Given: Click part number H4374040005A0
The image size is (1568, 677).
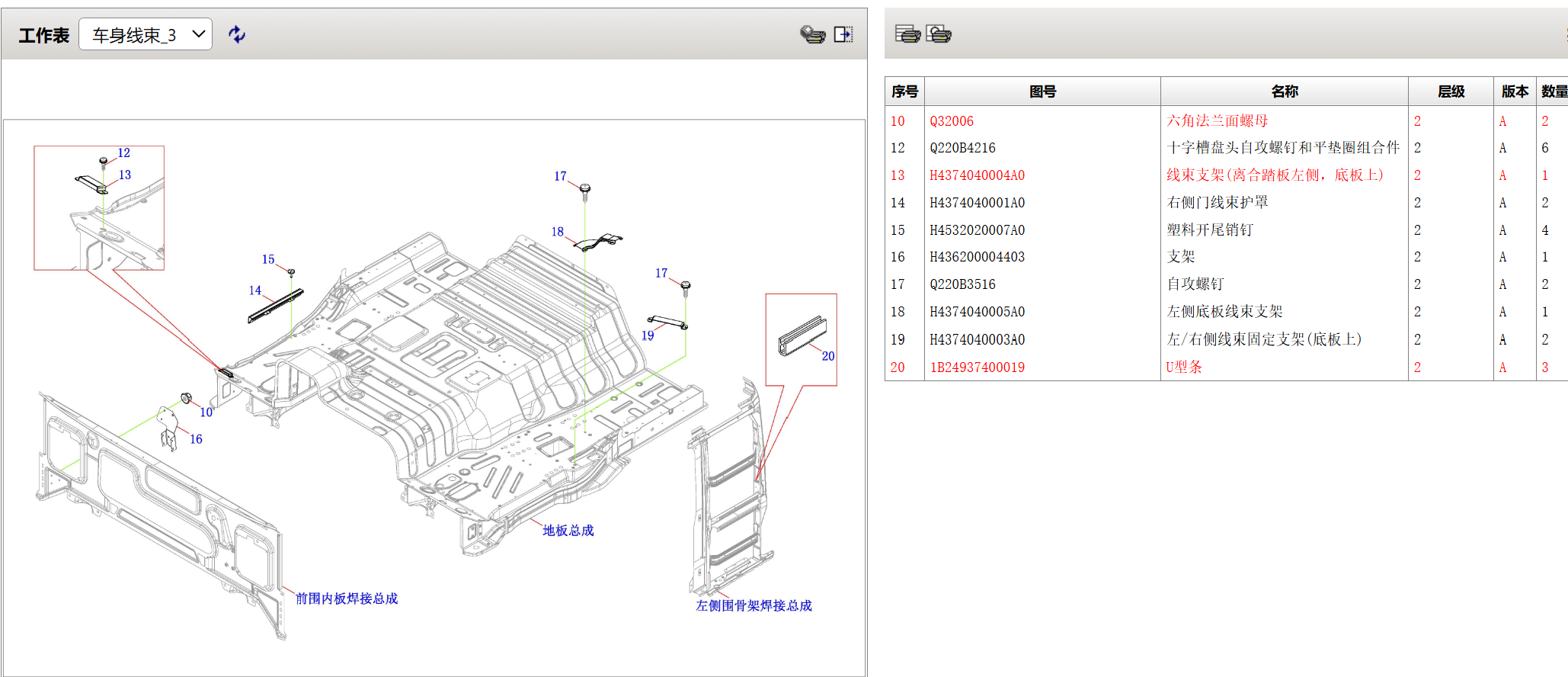Looking at the screenshot, I should pos(978,312).
